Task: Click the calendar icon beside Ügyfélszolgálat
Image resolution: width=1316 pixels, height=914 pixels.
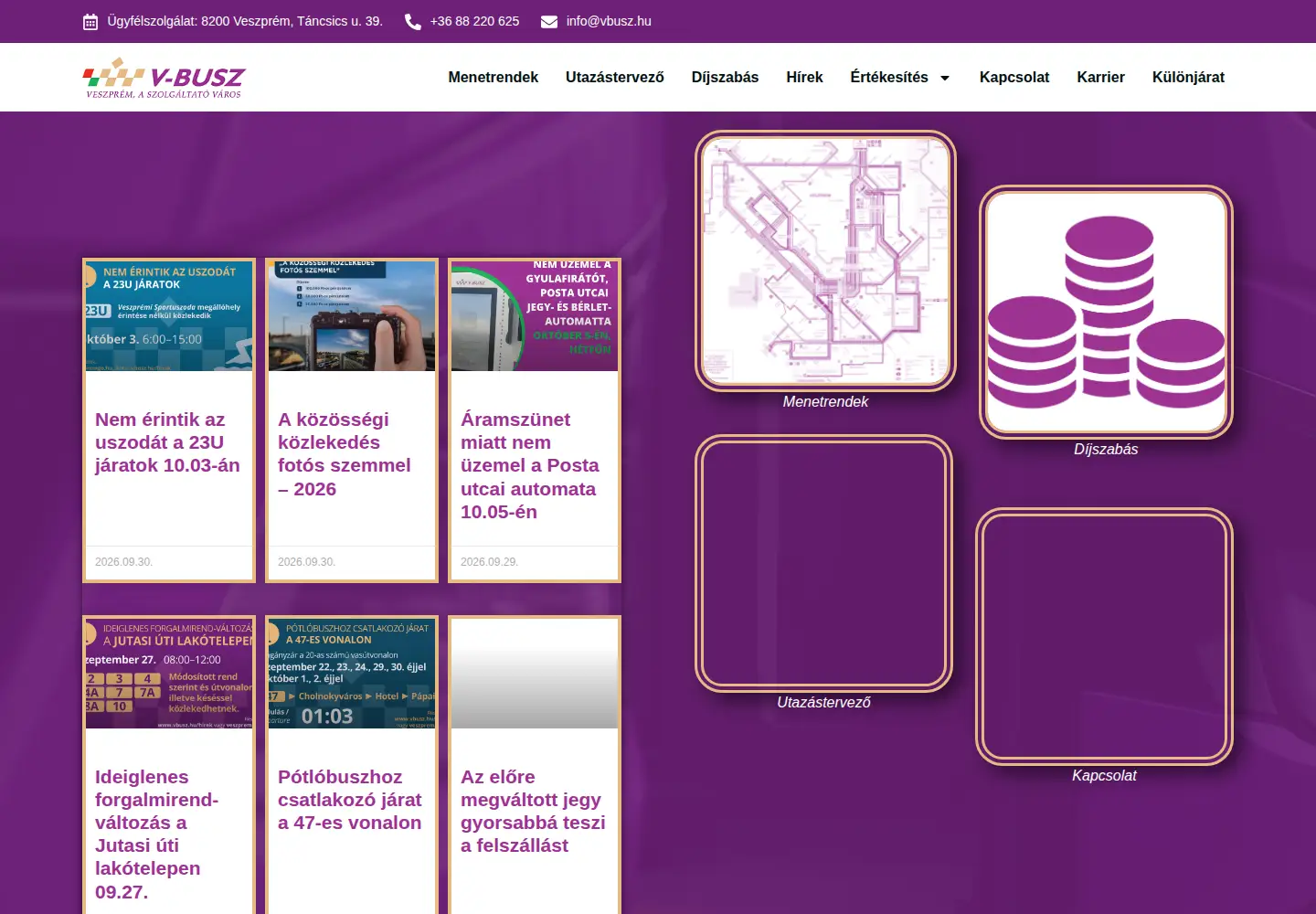Action: pyautogui.click(x=90, y=22)
